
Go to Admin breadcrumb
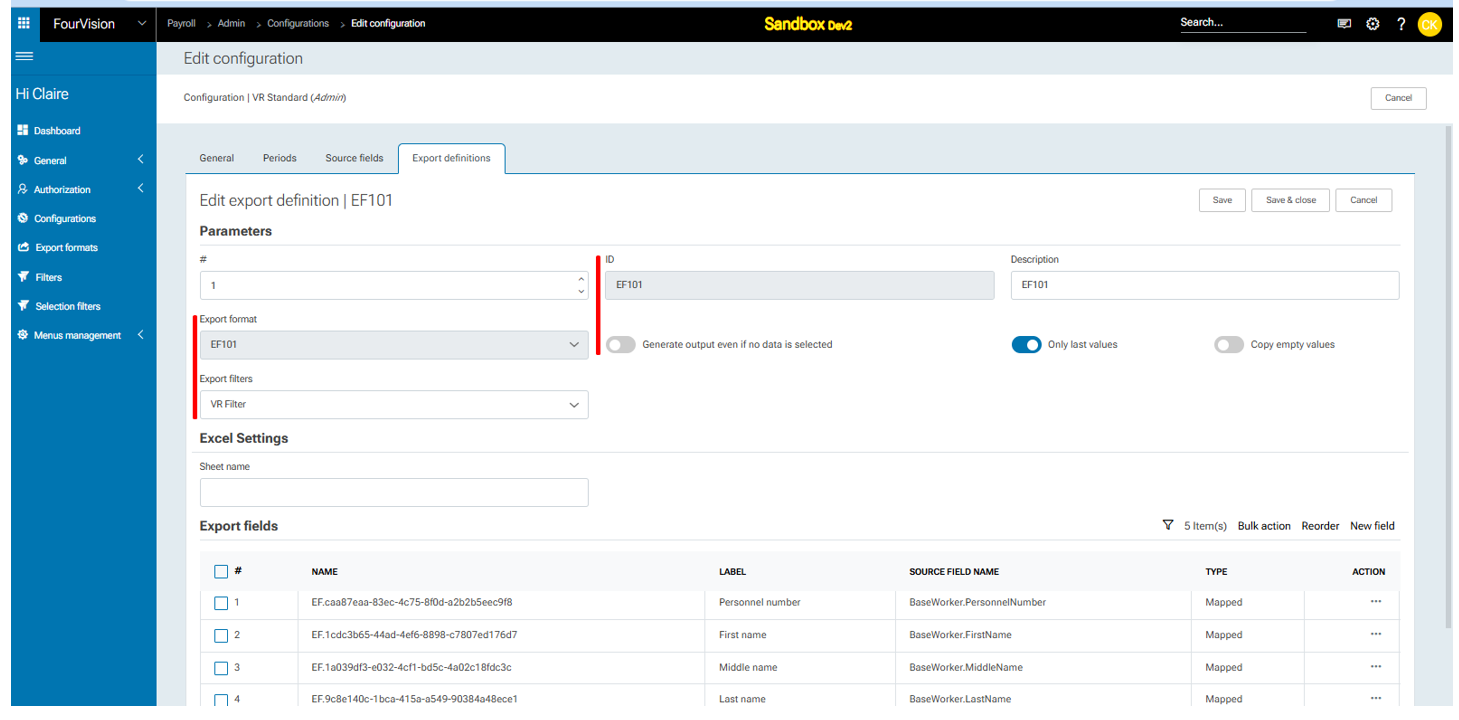(231, 23)
